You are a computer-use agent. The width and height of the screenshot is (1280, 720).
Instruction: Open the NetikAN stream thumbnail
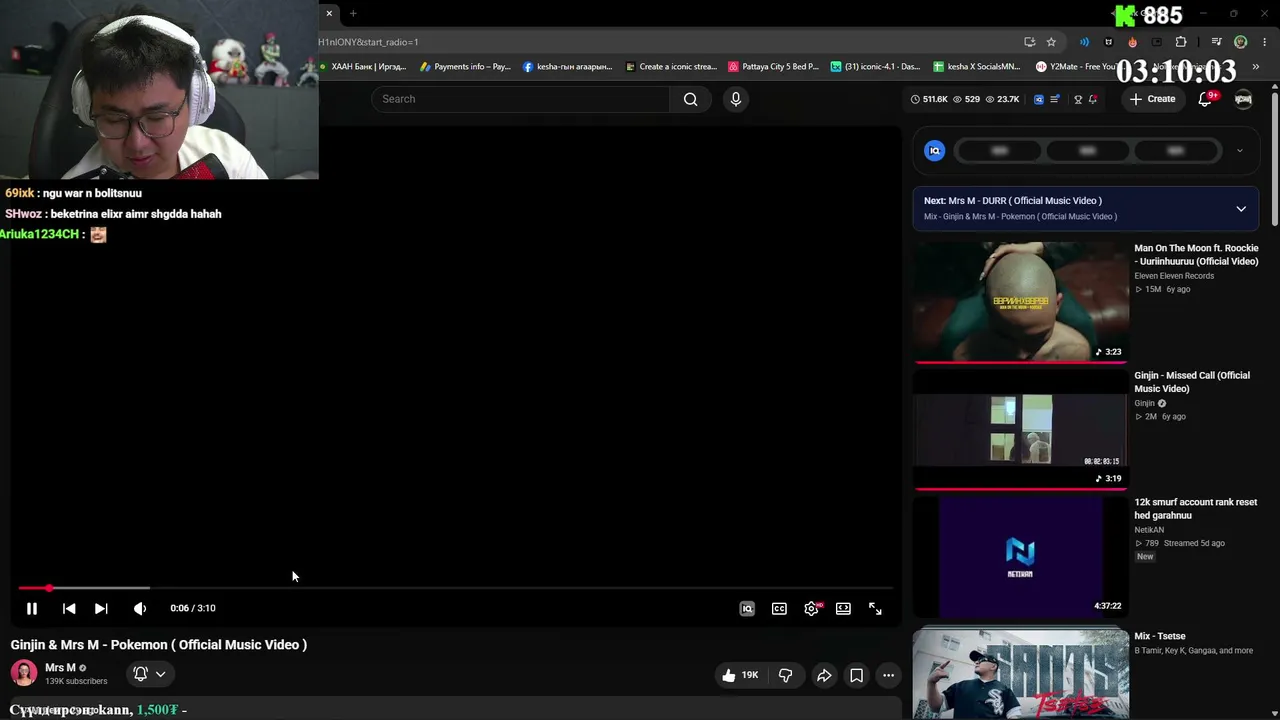(1021, 555)
